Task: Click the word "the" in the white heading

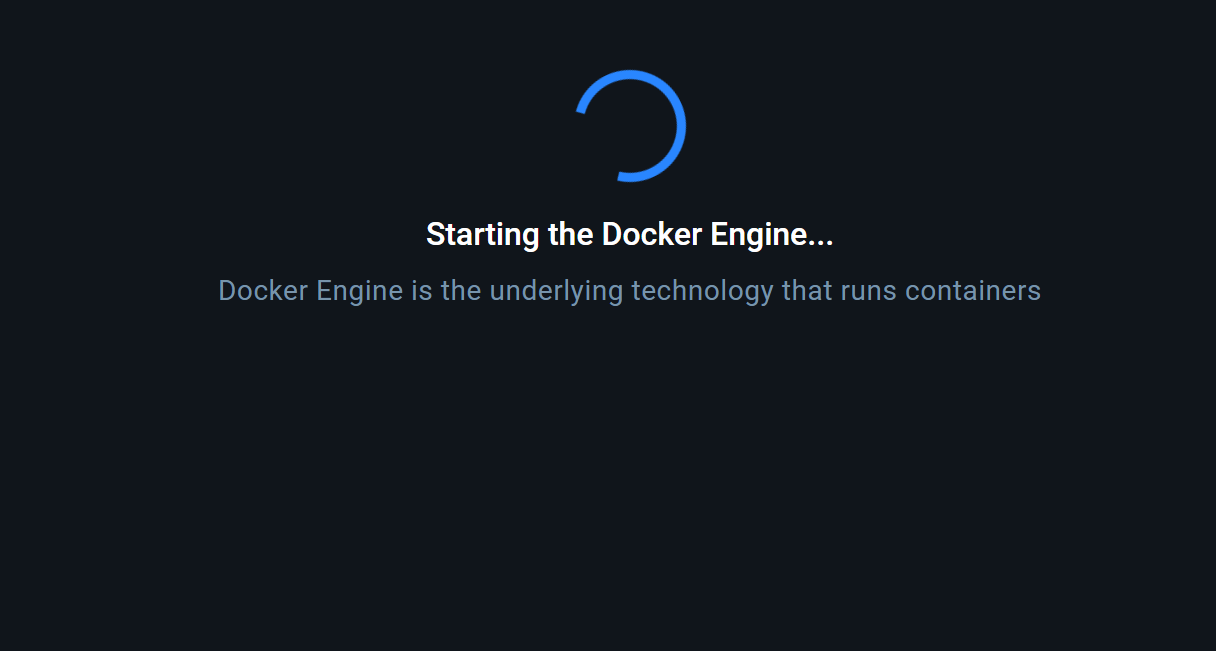Action: [571, 235]
